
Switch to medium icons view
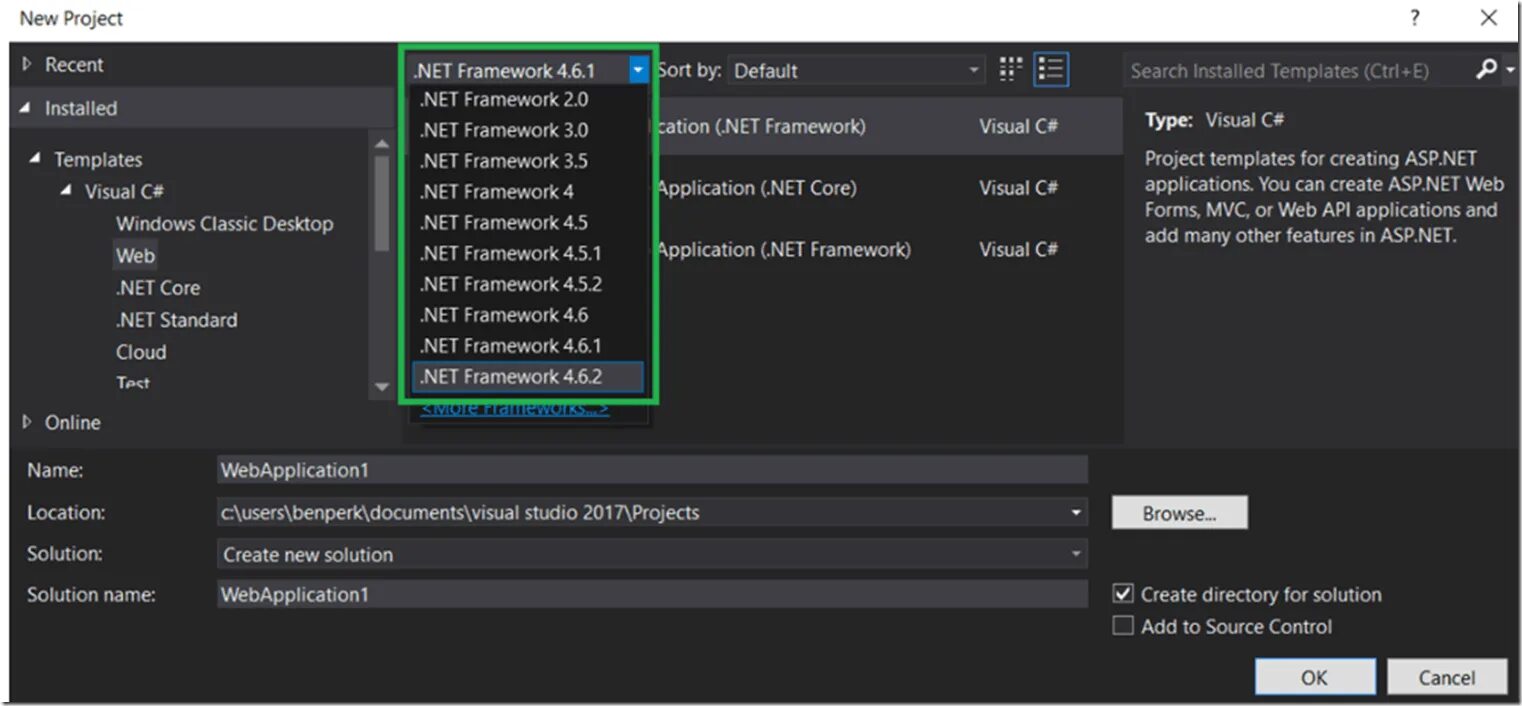tap(1011, 69)
